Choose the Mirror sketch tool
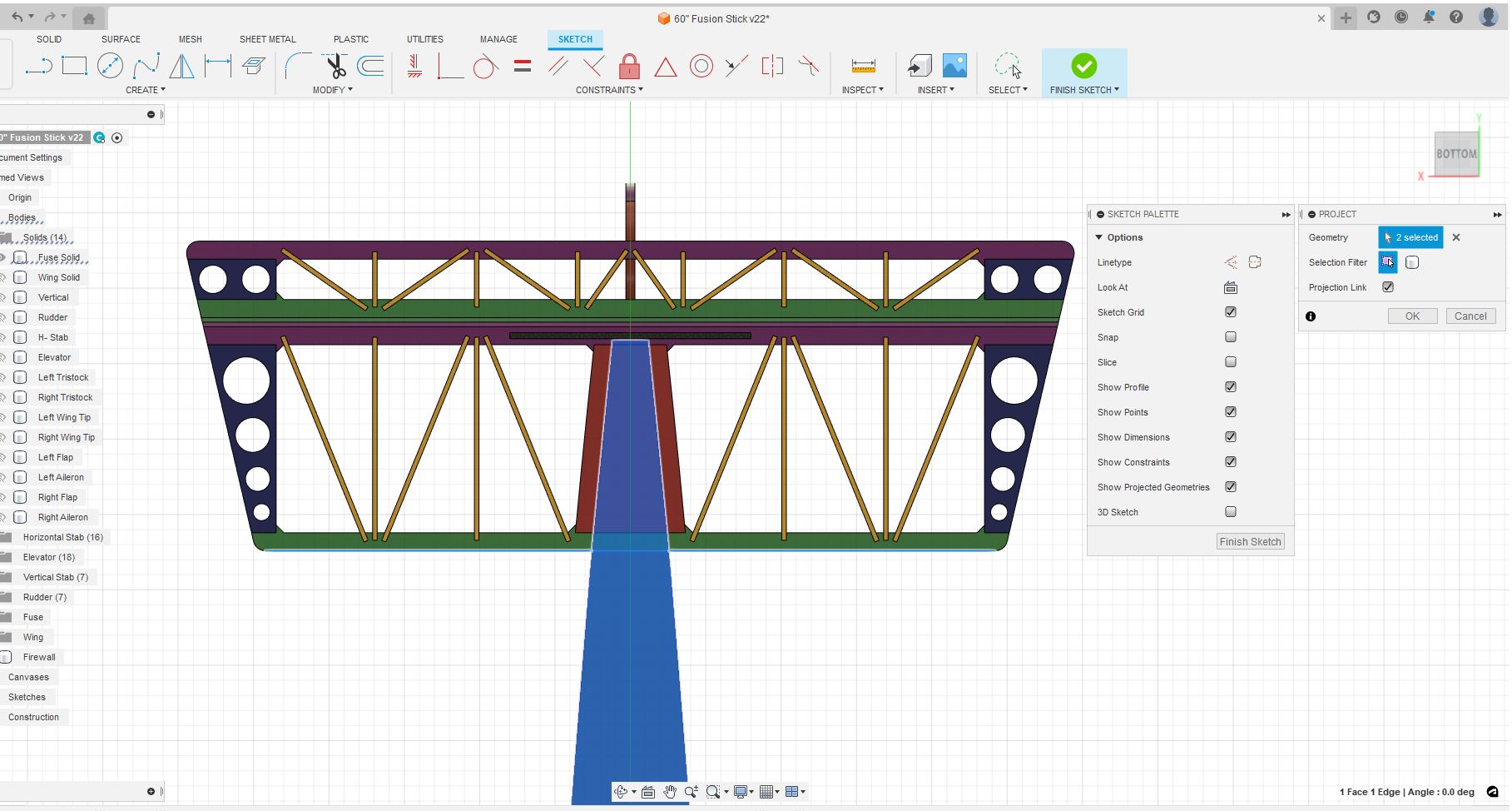 181,66
